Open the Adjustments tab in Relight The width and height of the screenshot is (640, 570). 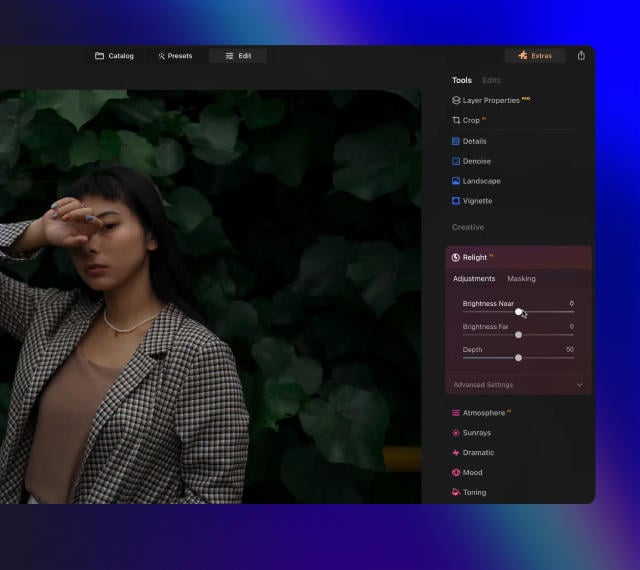474,279
